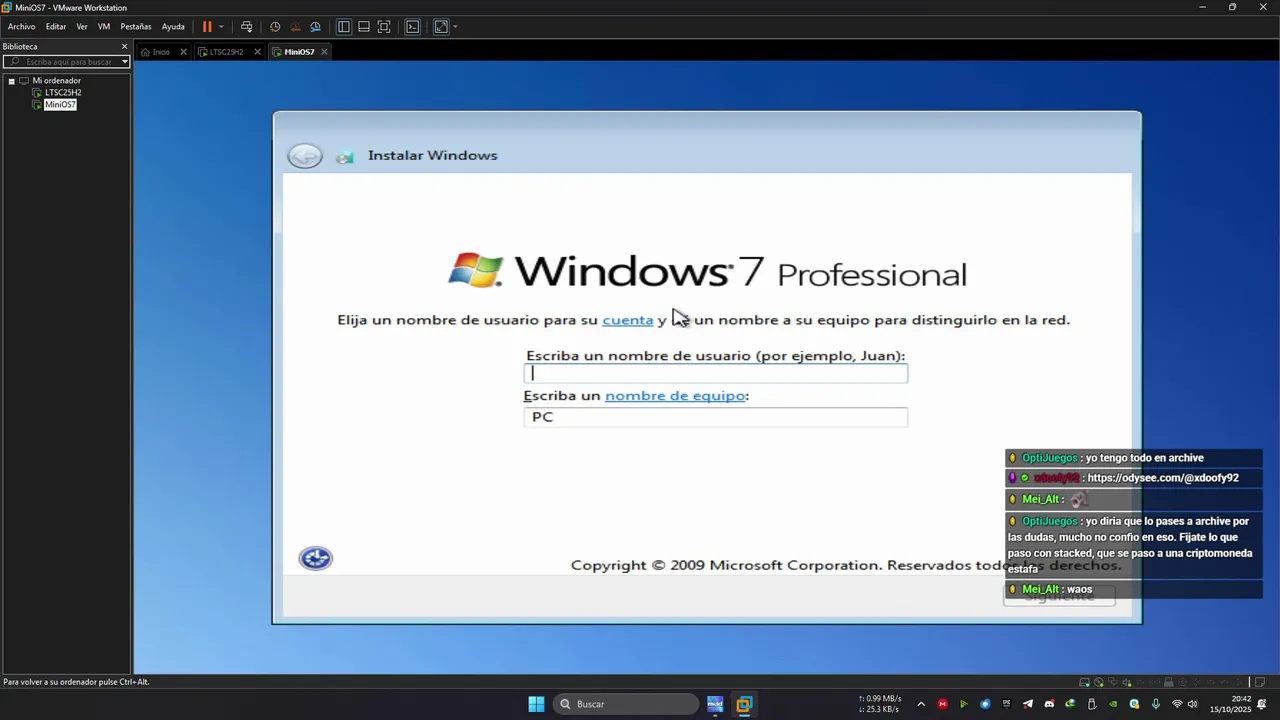Revert to snapshot toolbar icon
This screenshot has width=1280, height=720.
pos(295,27)
